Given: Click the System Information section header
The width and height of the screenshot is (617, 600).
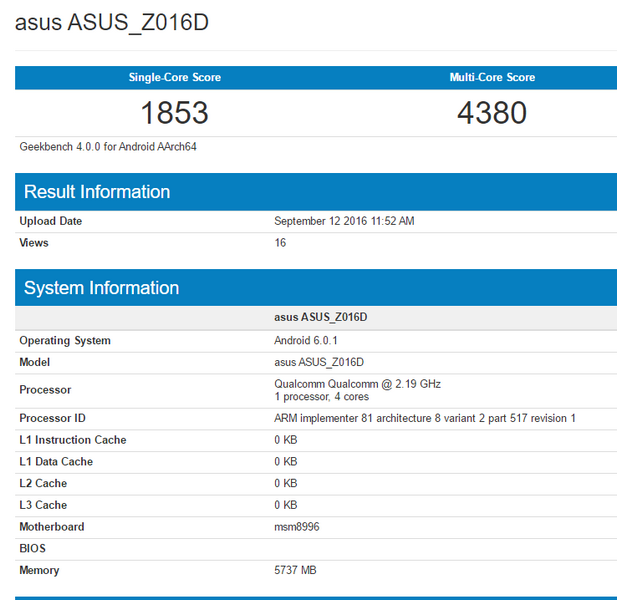Looking at the screenshot, I should [101, 288].
